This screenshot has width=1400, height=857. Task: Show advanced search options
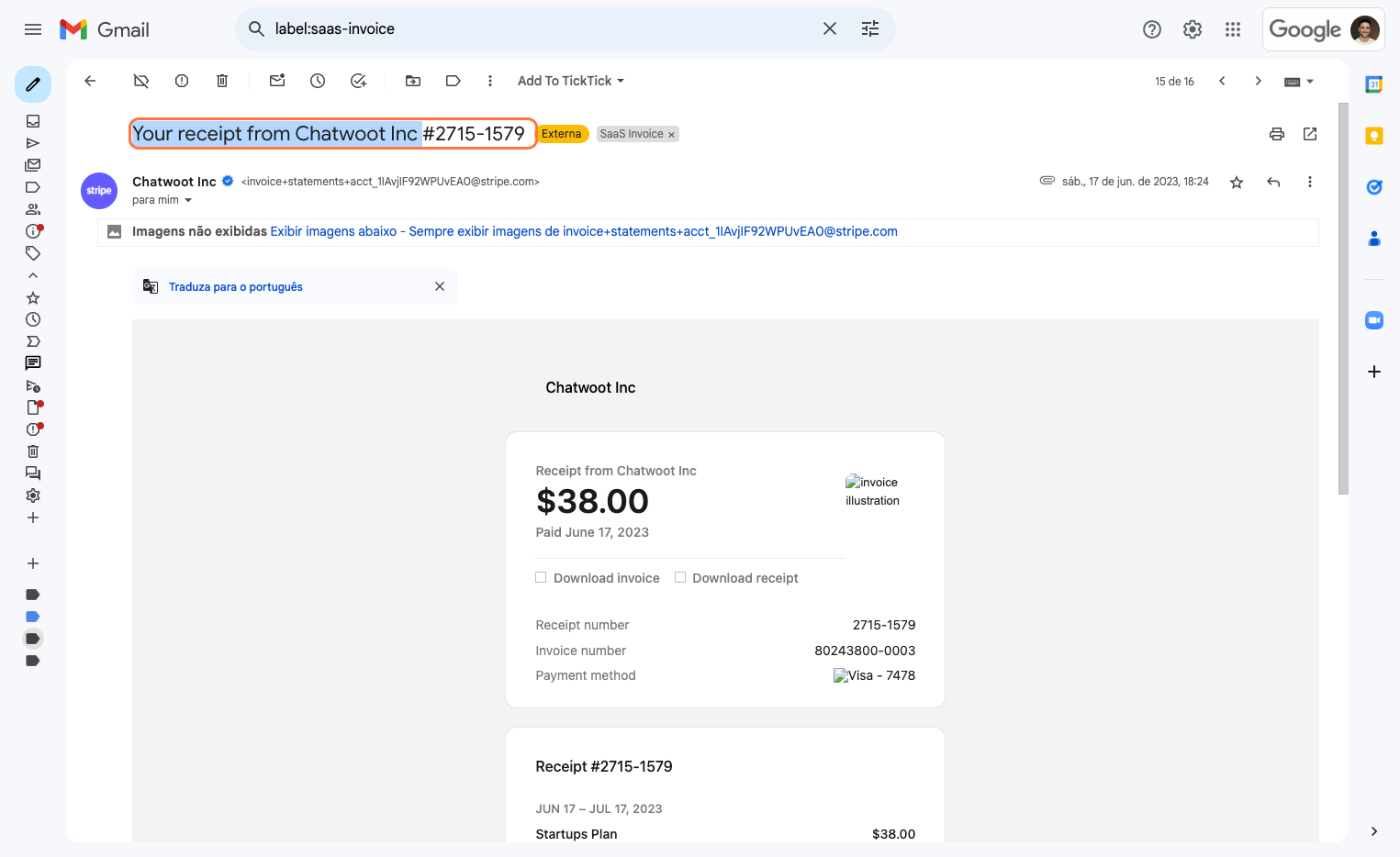(870, 28)
